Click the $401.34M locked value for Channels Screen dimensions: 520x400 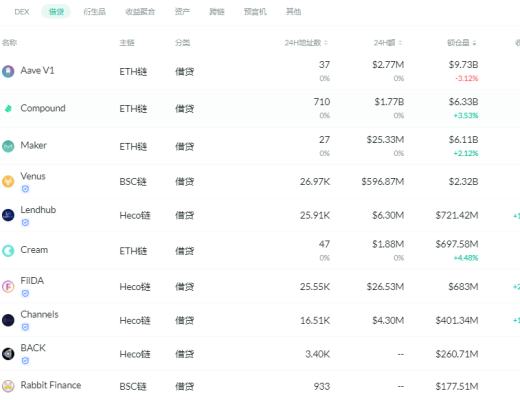457,320
